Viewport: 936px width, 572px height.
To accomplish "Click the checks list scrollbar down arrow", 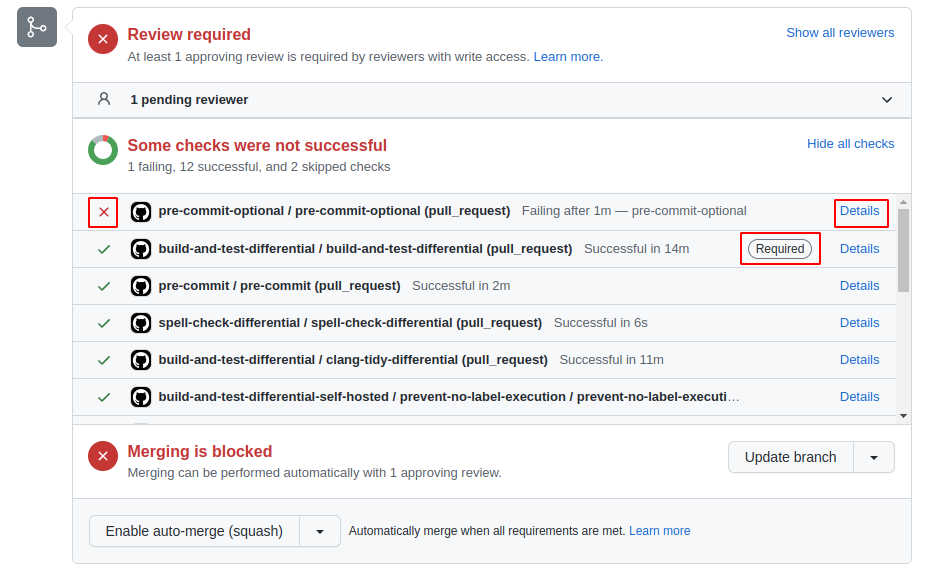I will tap(903, 415).
